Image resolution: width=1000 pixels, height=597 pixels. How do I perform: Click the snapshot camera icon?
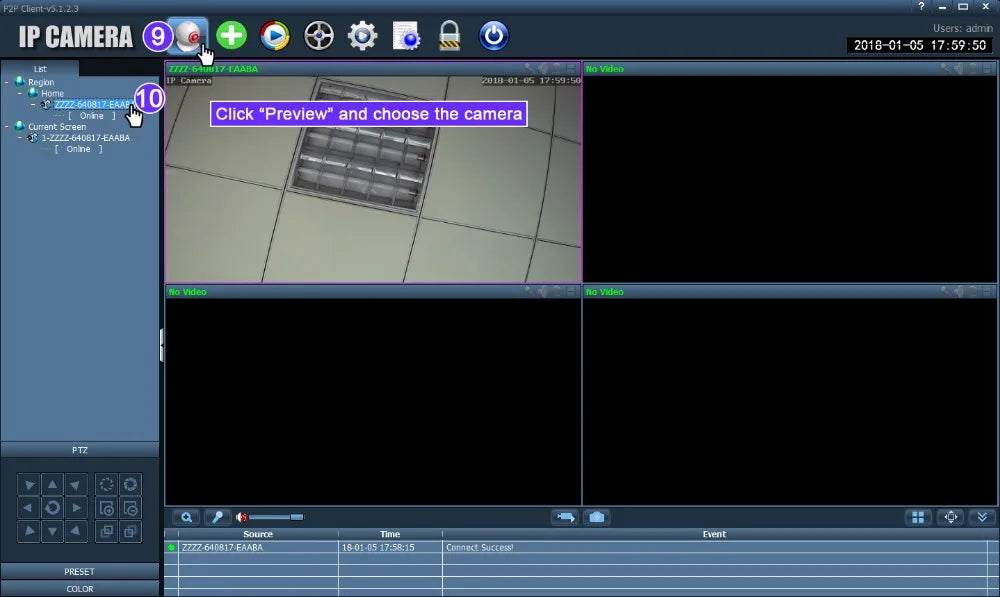pos(596,517)
